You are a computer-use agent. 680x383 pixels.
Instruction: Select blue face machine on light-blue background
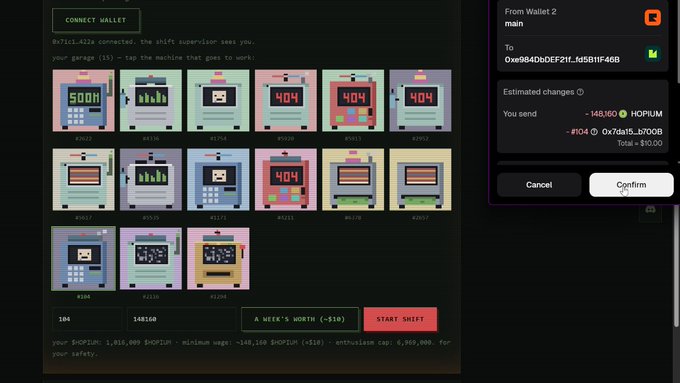218,180
